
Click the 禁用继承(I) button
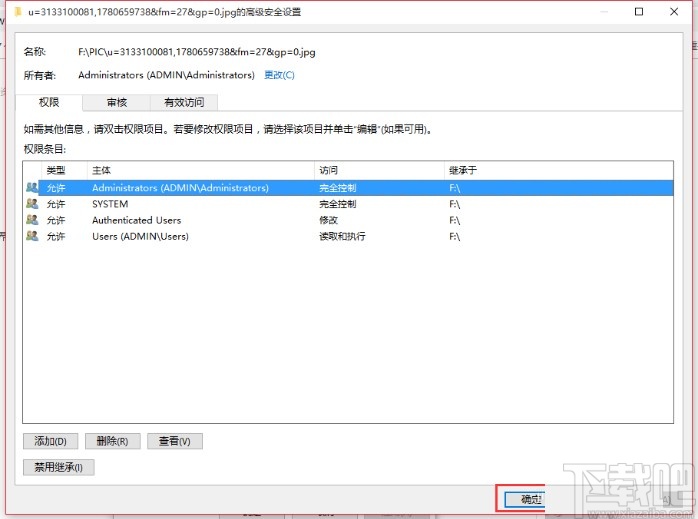(x=58, y=467)
